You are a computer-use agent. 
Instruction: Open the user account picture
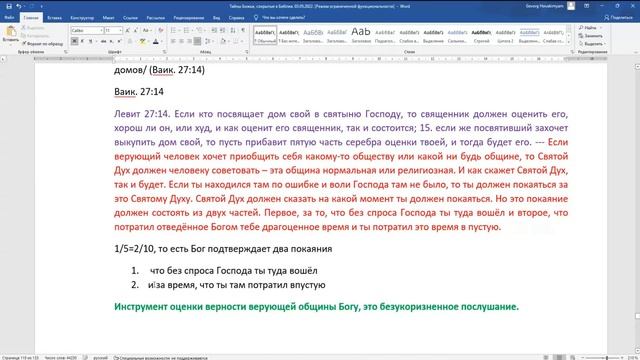tap(571, 6)
